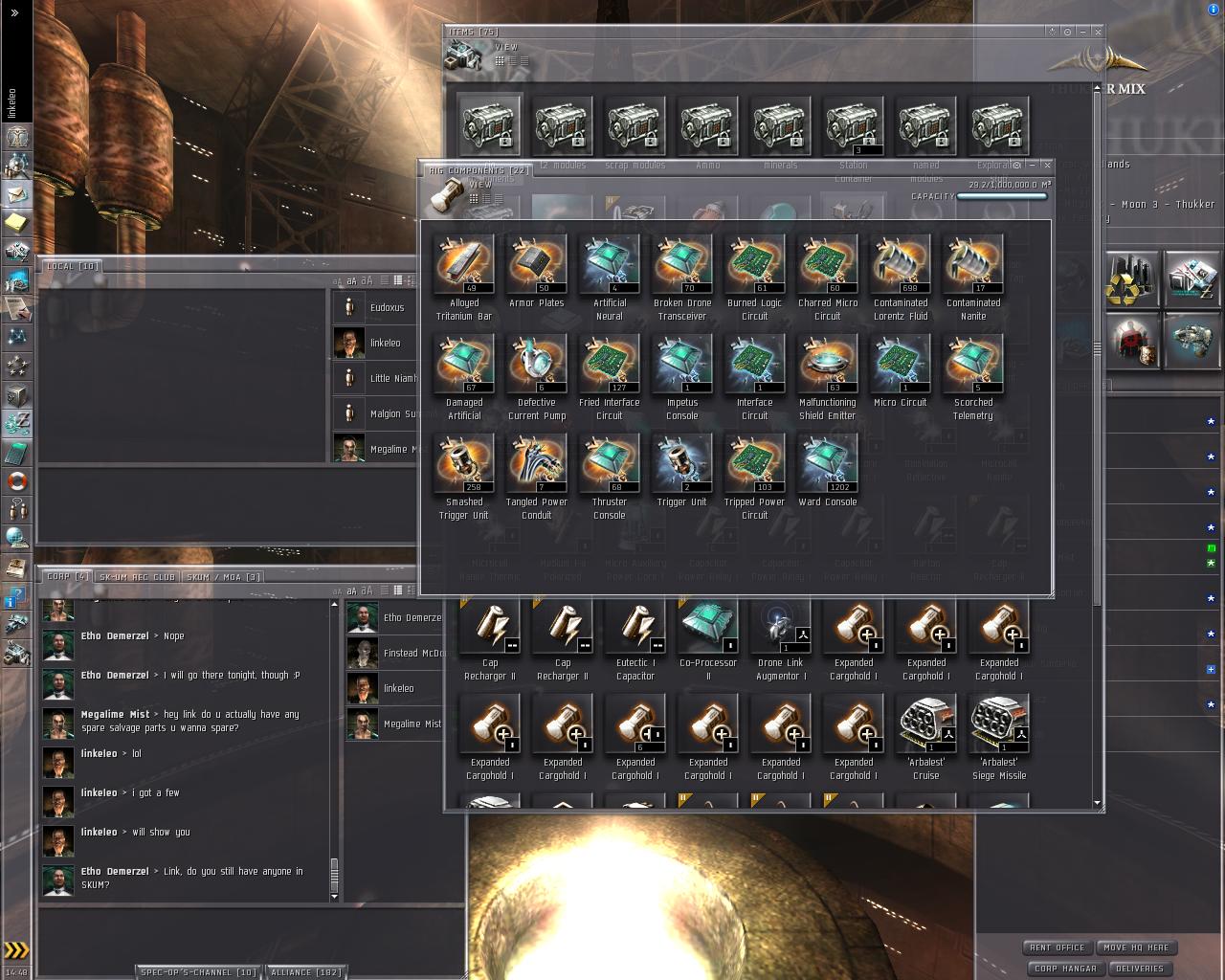The height and width of the screenshot is (980, 1225).
Task: Open the CORP HANGAR button
Action: [x=1065, y=969]
